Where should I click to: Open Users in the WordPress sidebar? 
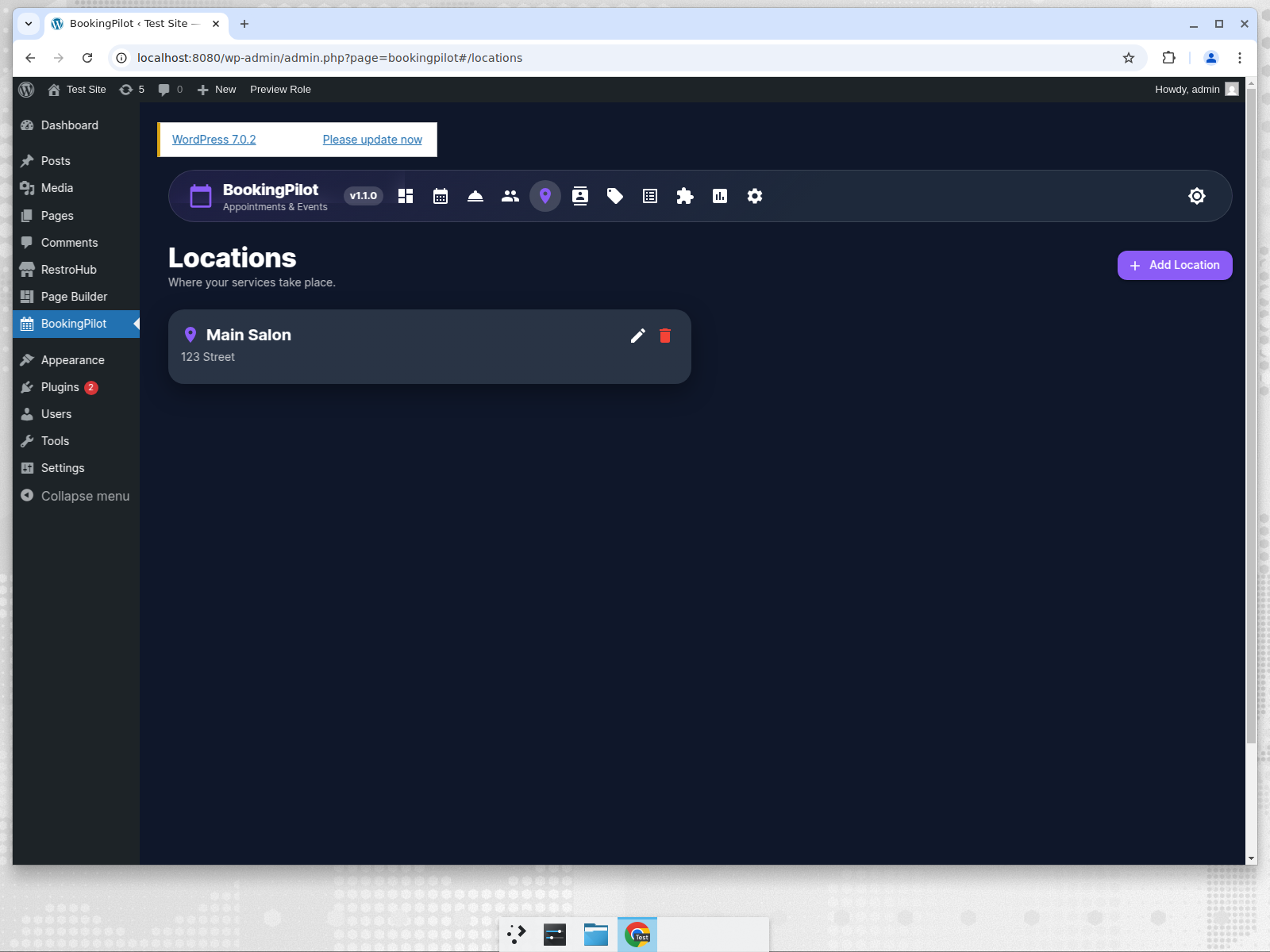click(76, 414)
